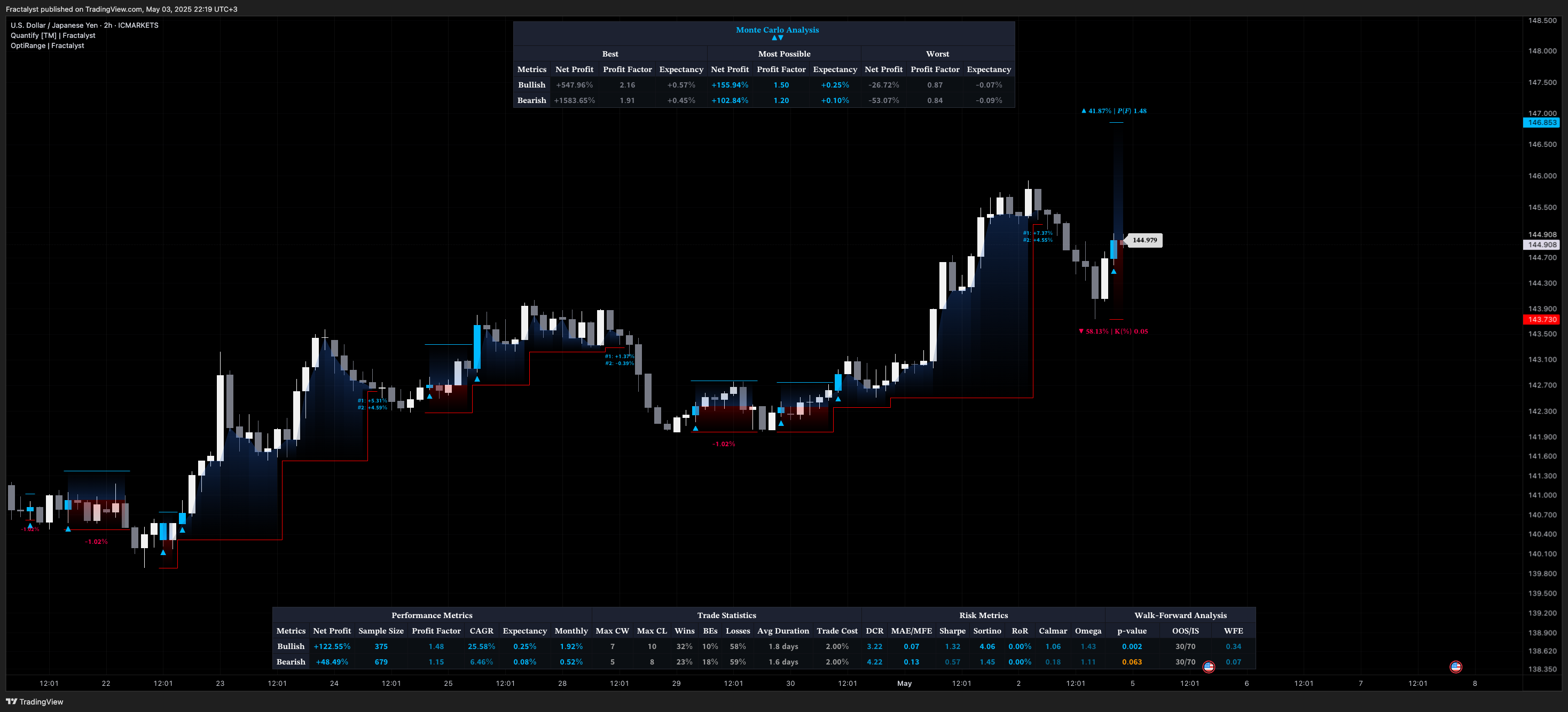Viewport: 1568px width, 712px height.
Task: Click Bullish net profit +122.55% cell
Action: point(332,647)
